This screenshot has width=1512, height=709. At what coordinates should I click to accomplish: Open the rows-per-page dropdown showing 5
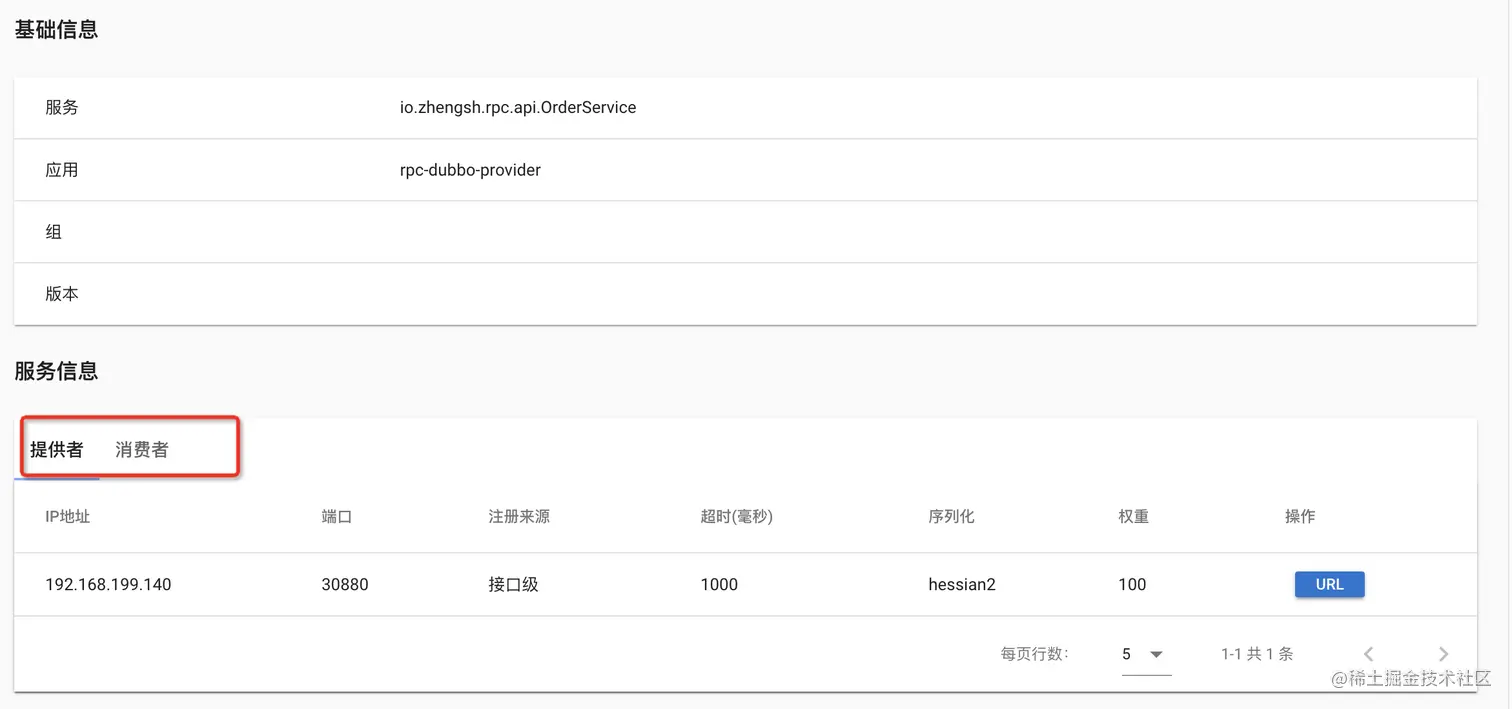tap(1145, 654)
